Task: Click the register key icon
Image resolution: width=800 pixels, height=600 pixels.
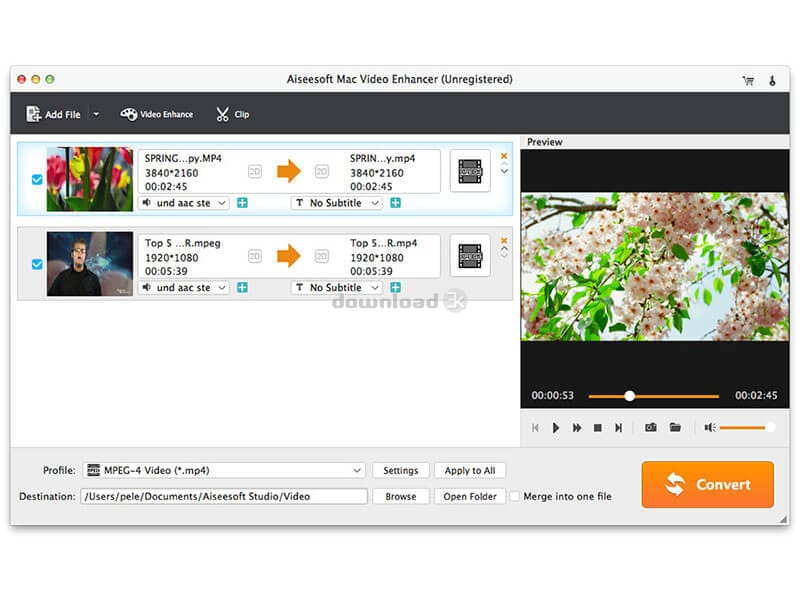Action: [x=772, y=81]
